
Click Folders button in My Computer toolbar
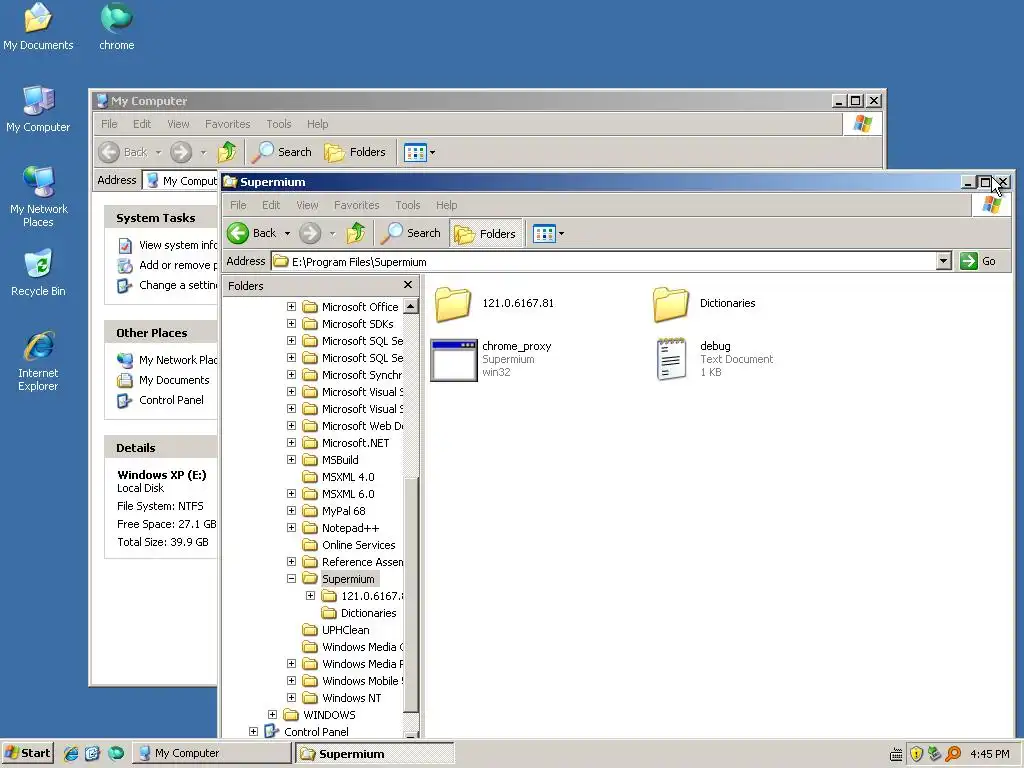click(x=356, y=152)
